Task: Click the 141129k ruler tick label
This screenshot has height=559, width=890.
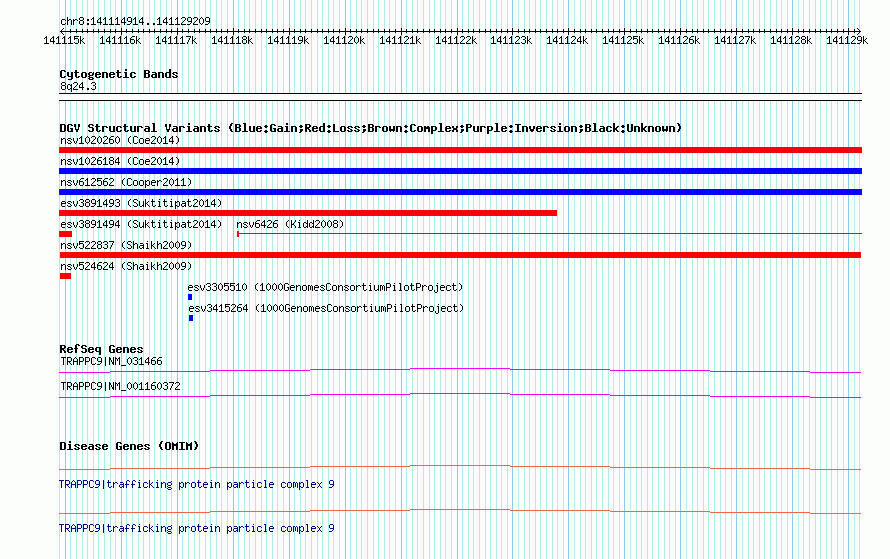Action: point(847,41)
